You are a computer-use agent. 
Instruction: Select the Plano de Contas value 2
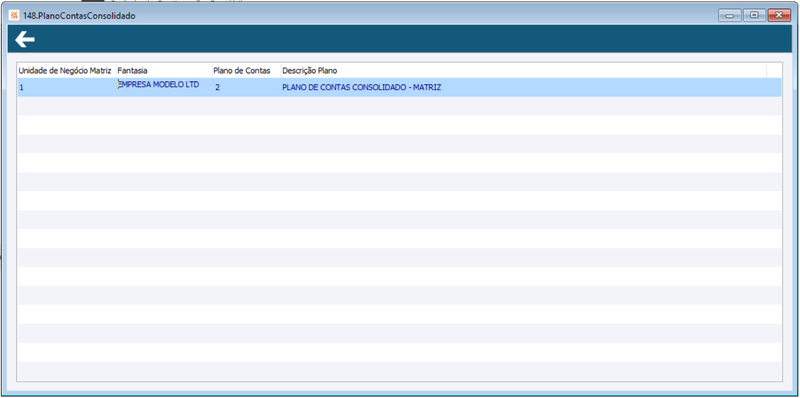pos(246,87)
